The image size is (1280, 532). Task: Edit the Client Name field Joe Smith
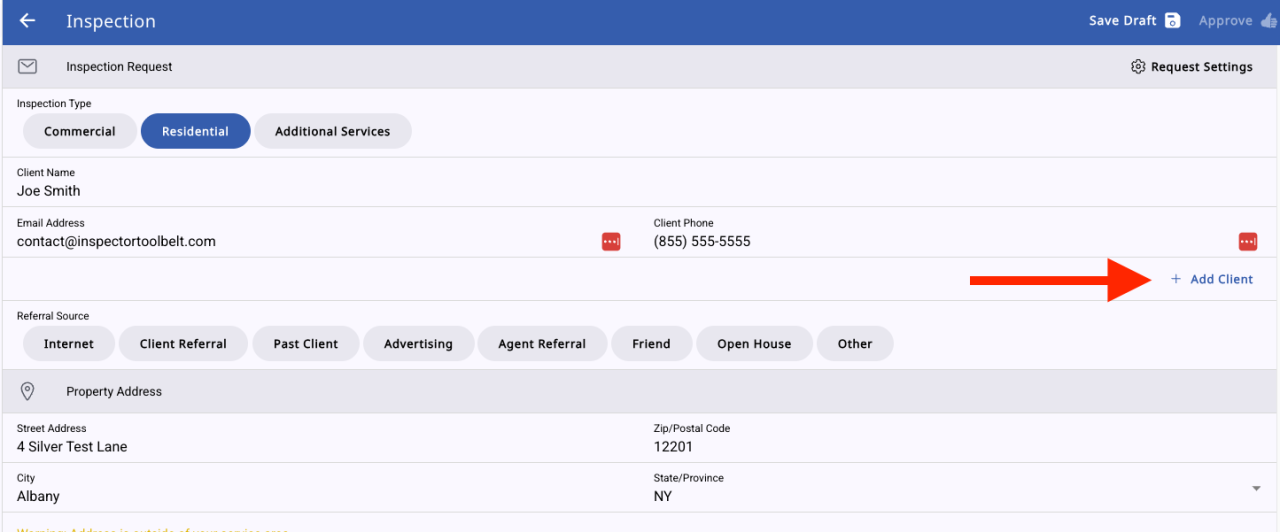click(x=640, y=182)
